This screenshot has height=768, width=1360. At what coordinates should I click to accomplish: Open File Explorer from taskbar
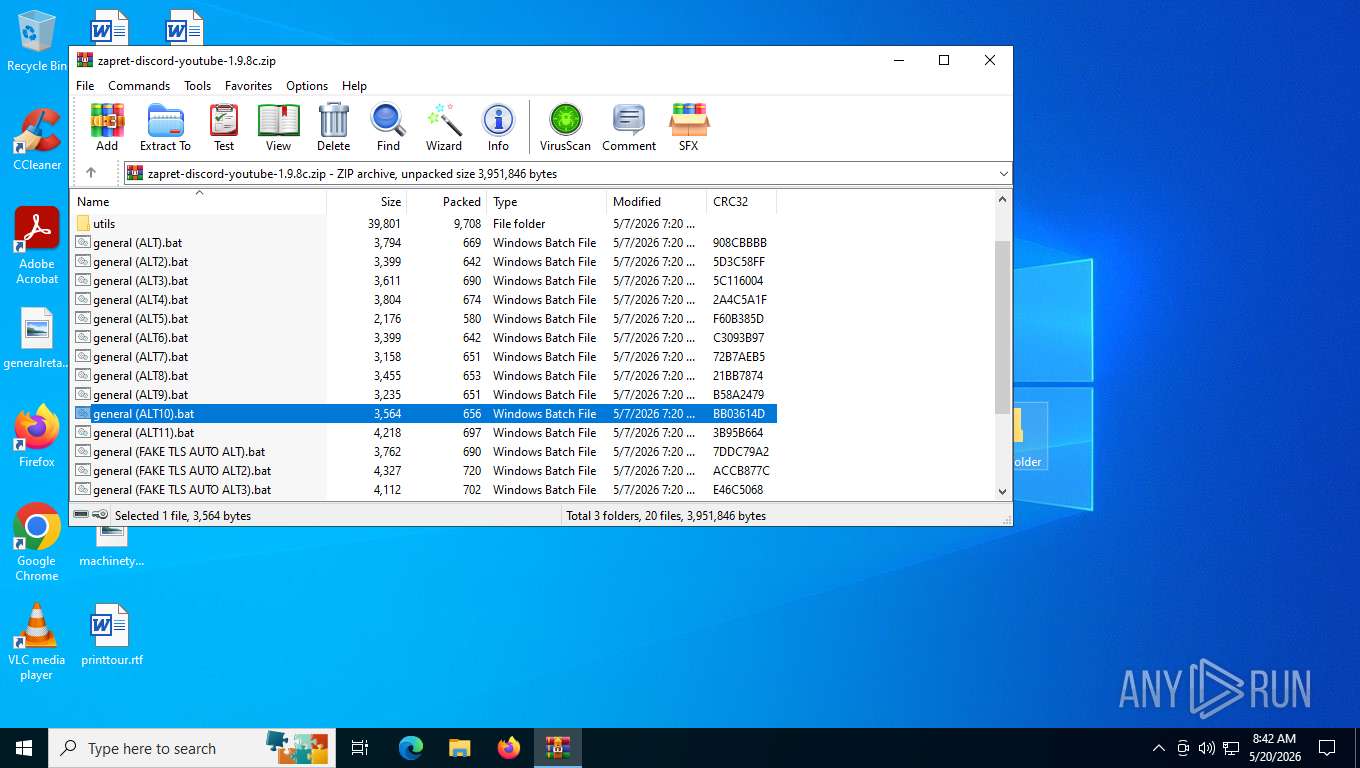460,748
